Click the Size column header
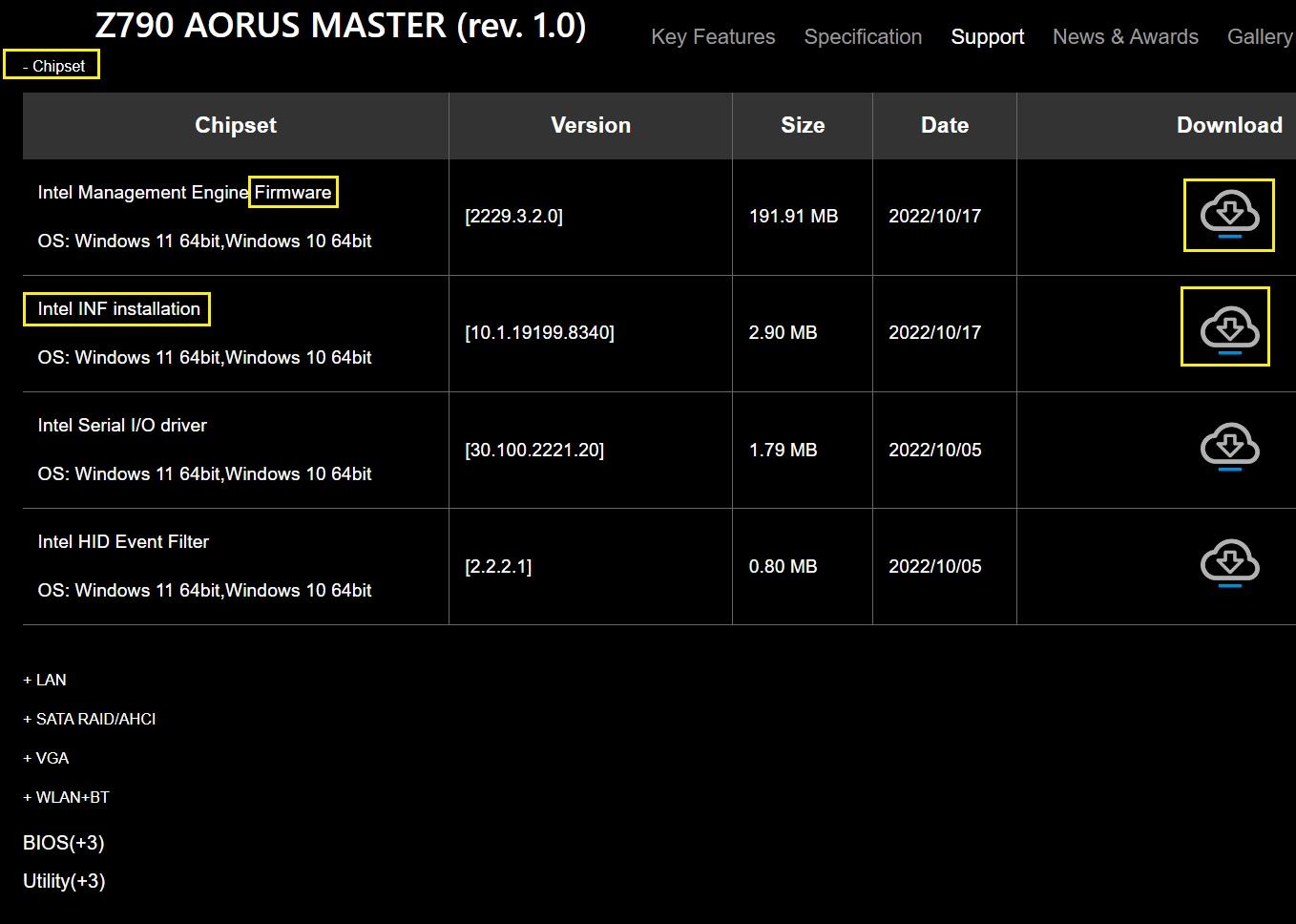The width and height of the screenshot is (1296, 924). pos(803,125)
